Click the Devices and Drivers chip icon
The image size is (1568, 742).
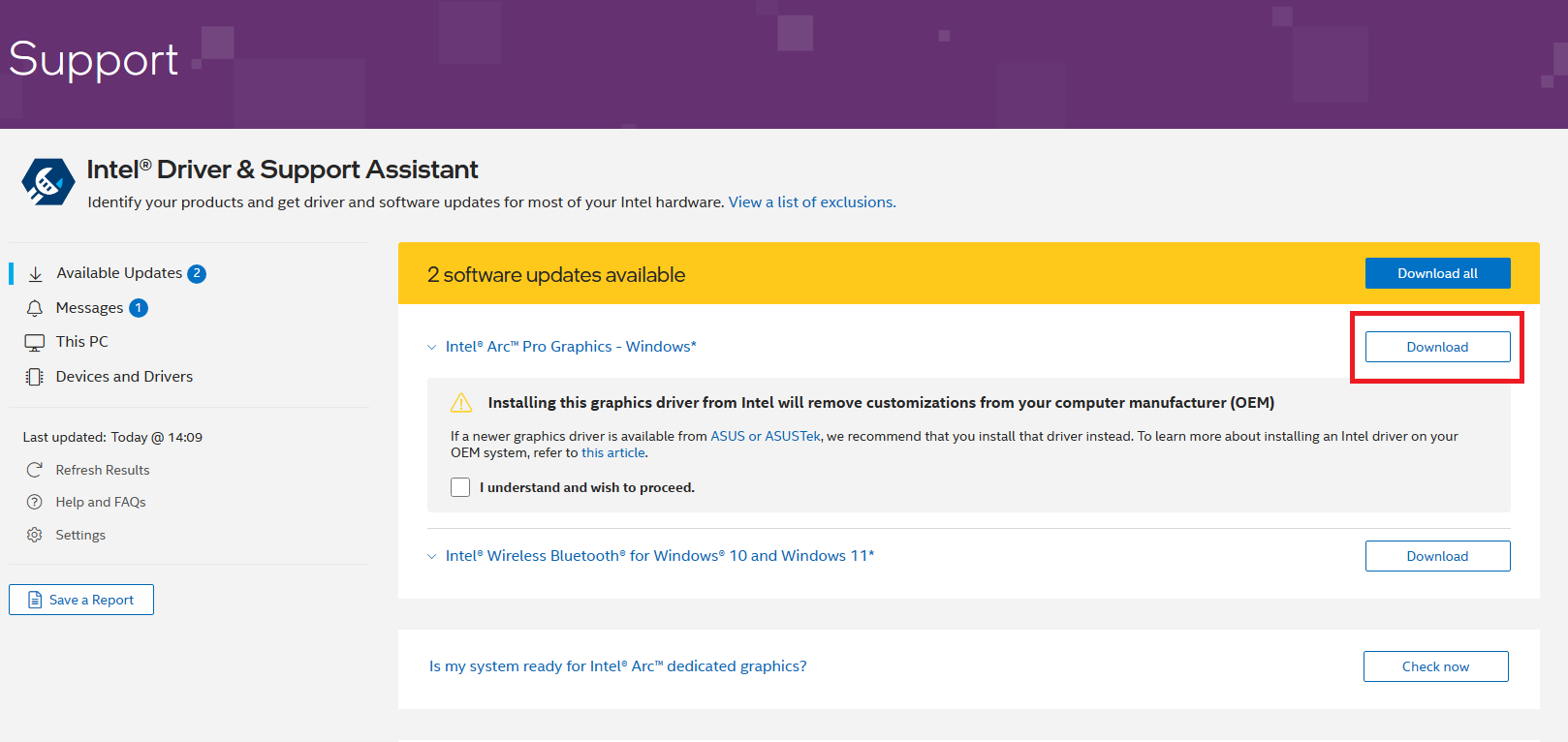[35, 377]
